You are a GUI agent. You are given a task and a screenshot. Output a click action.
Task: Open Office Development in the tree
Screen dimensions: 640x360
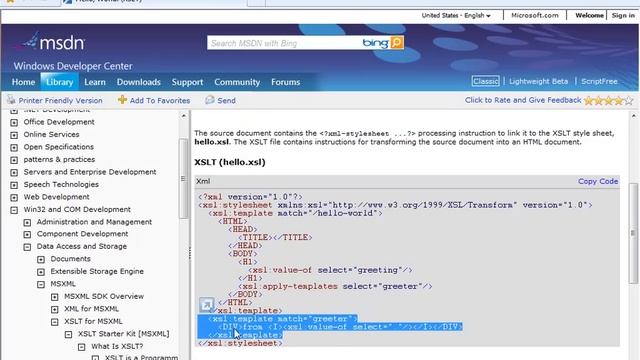pyautogui.click(x=59, y=122)
